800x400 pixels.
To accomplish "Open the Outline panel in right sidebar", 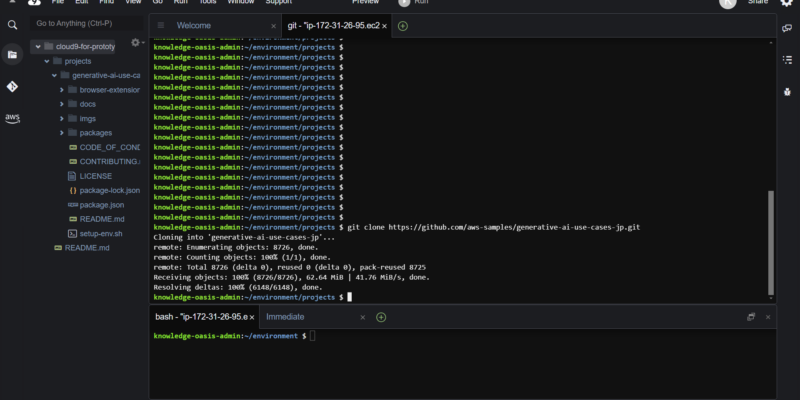I will [x=788, y=60].
